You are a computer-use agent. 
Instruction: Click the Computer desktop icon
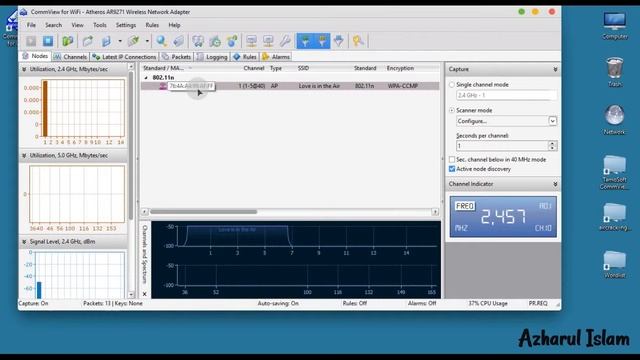(x=615, y=26)
